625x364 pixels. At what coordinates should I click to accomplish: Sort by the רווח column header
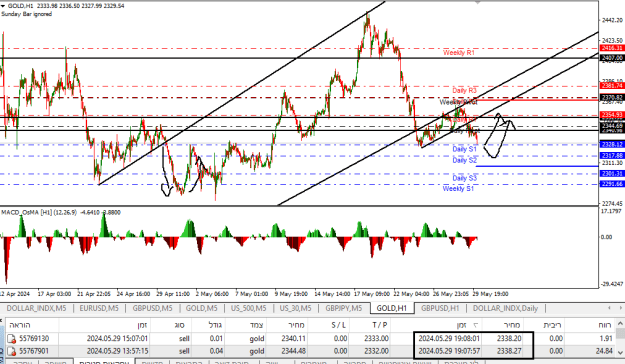pyautogui.click(x=605, y=325)
